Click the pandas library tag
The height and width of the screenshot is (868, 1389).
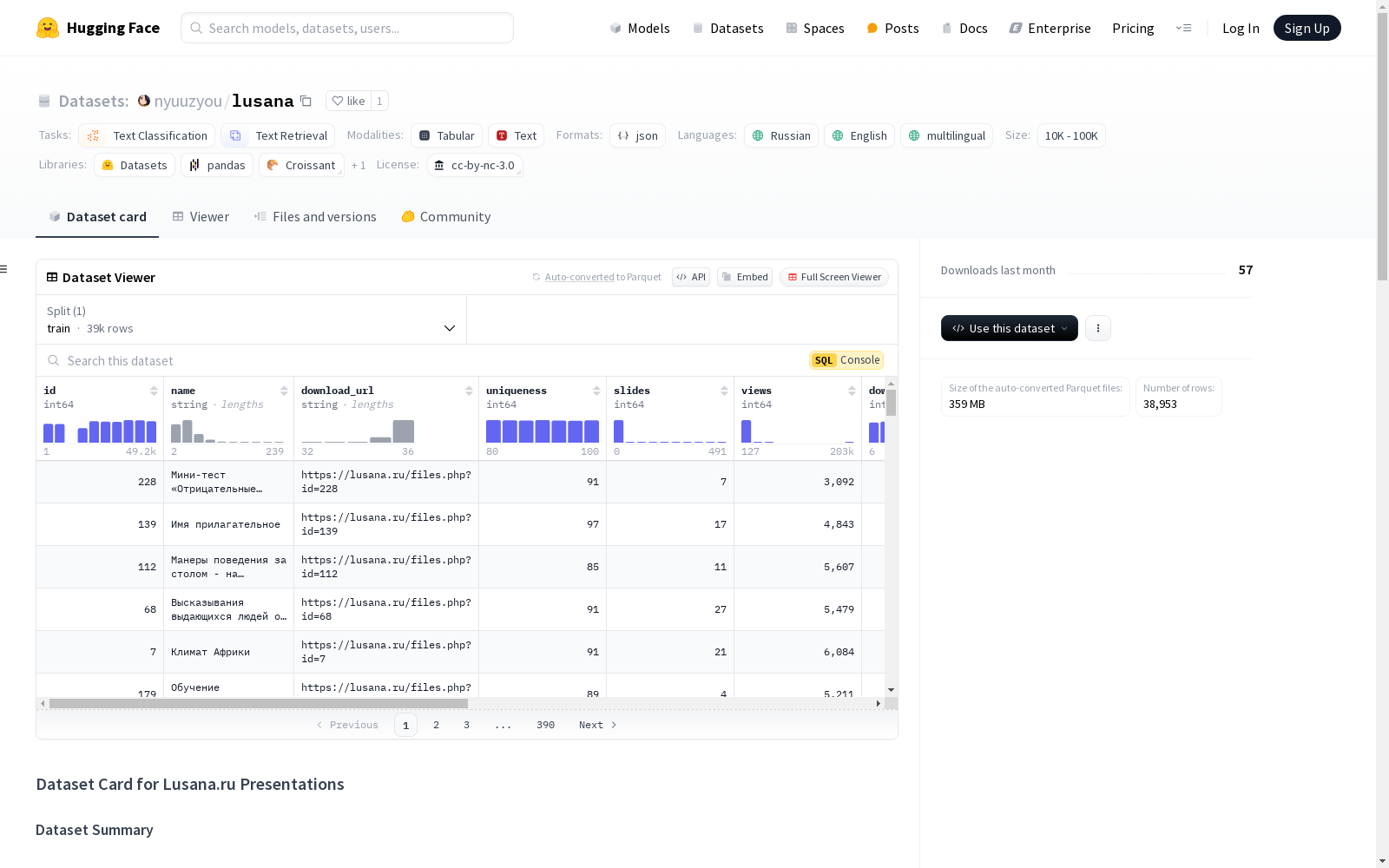click(217, 165)
